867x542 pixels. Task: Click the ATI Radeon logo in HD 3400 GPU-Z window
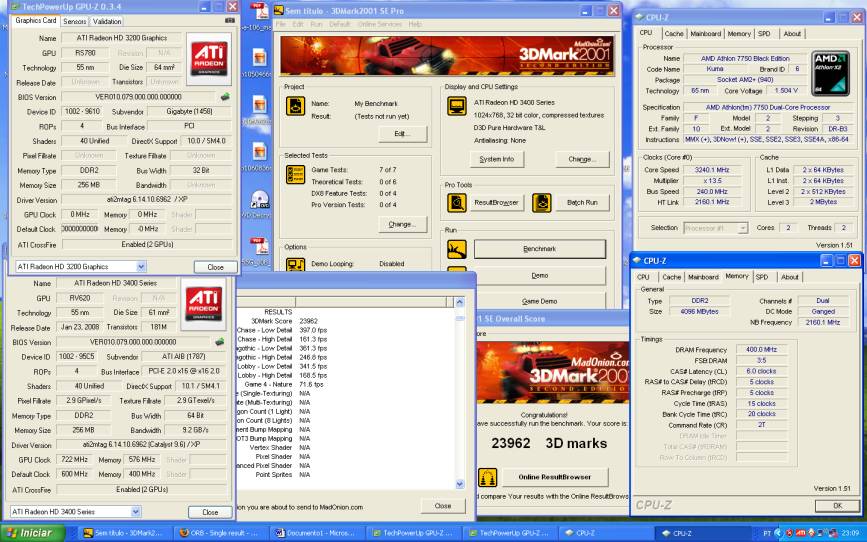[203, 304]
